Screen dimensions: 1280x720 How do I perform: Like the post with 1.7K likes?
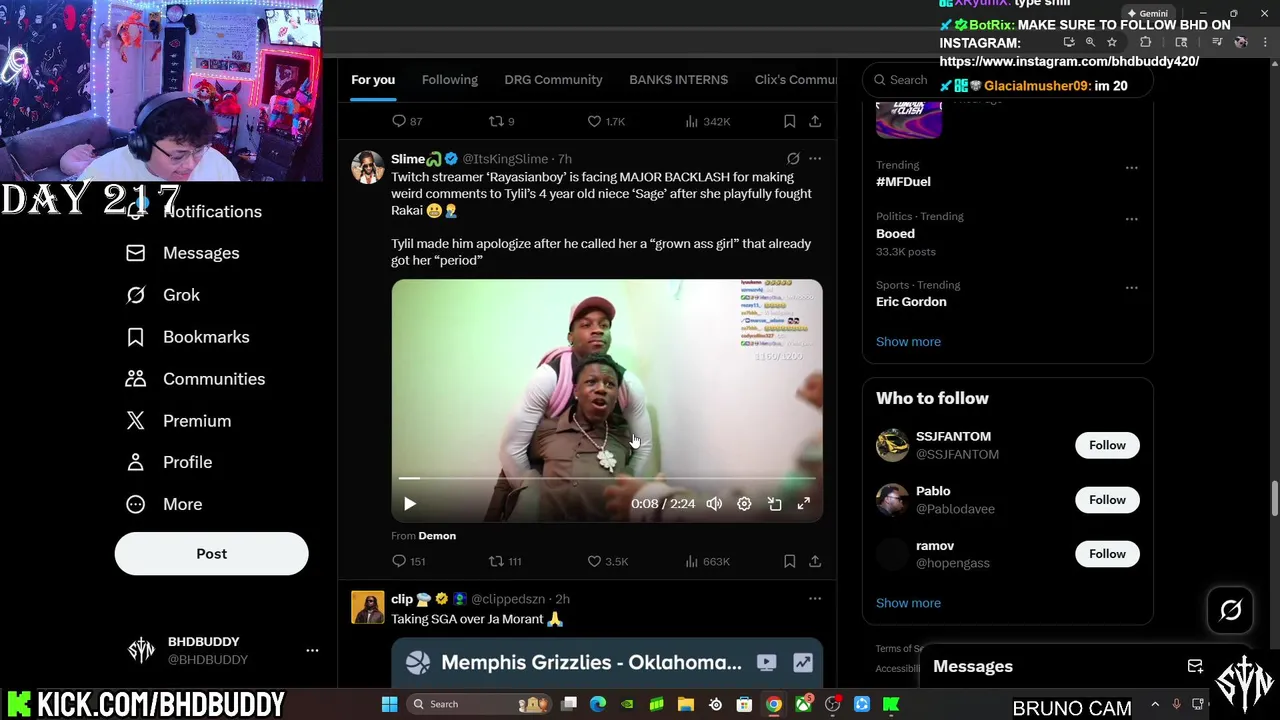605,121
